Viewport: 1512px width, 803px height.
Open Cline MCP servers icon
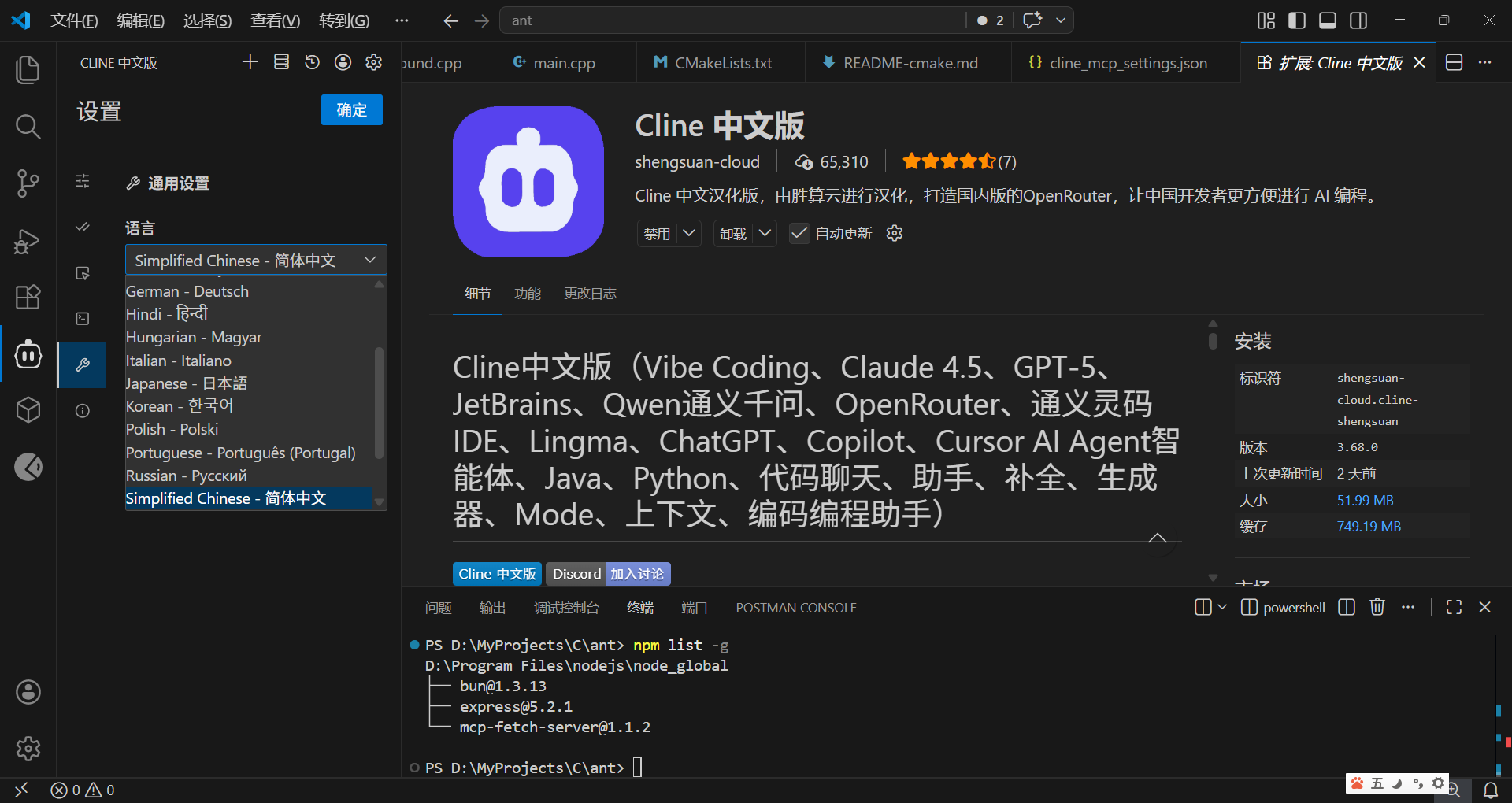[281, 62]
